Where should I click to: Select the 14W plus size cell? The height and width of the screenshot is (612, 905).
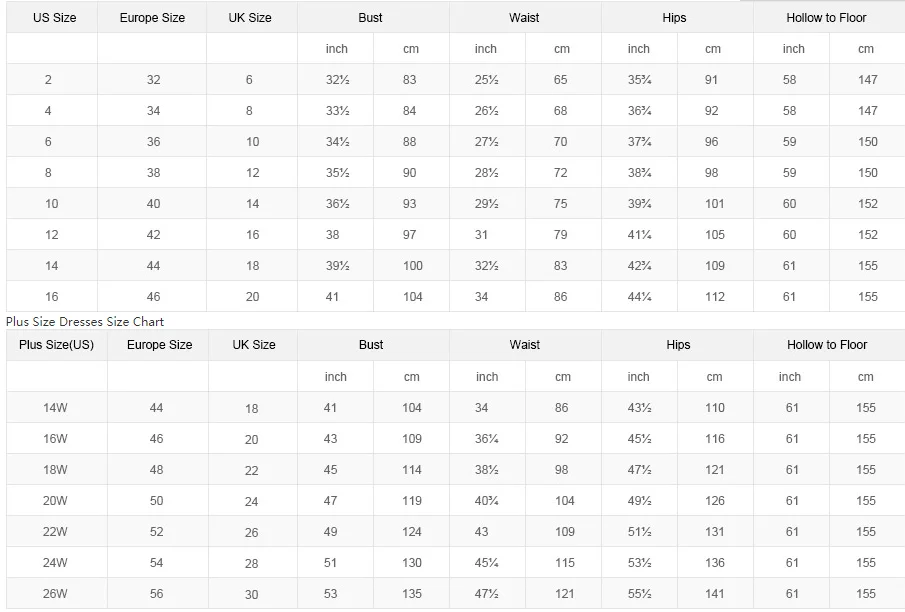point(55,408)
